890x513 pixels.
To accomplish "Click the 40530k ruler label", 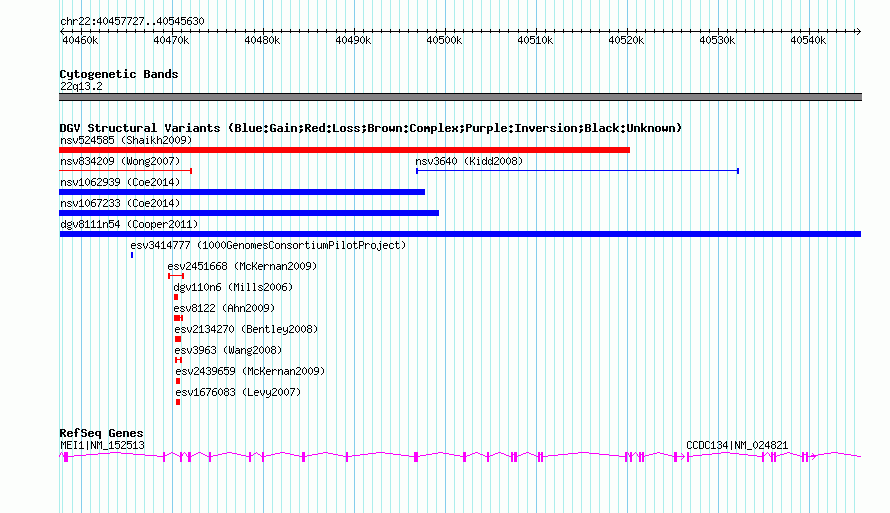I will tap(717, 40).
